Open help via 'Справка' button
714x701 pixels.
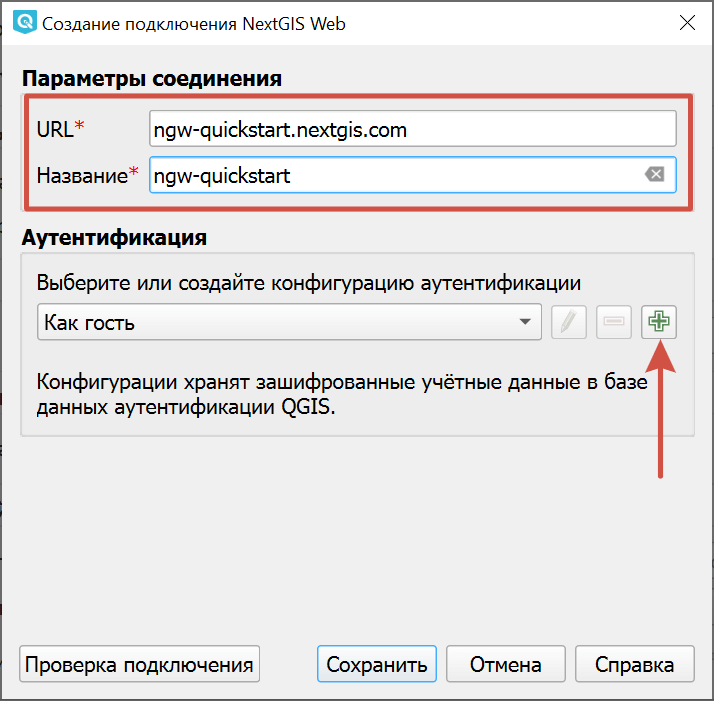[x=635, y=664]
